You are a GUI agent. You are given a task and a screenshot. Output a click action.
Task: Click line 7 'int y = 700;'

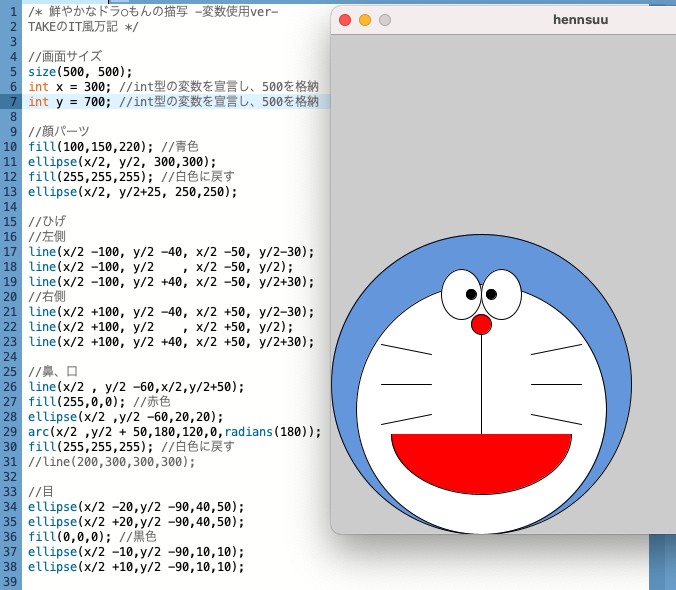click(x=69, y=102)
